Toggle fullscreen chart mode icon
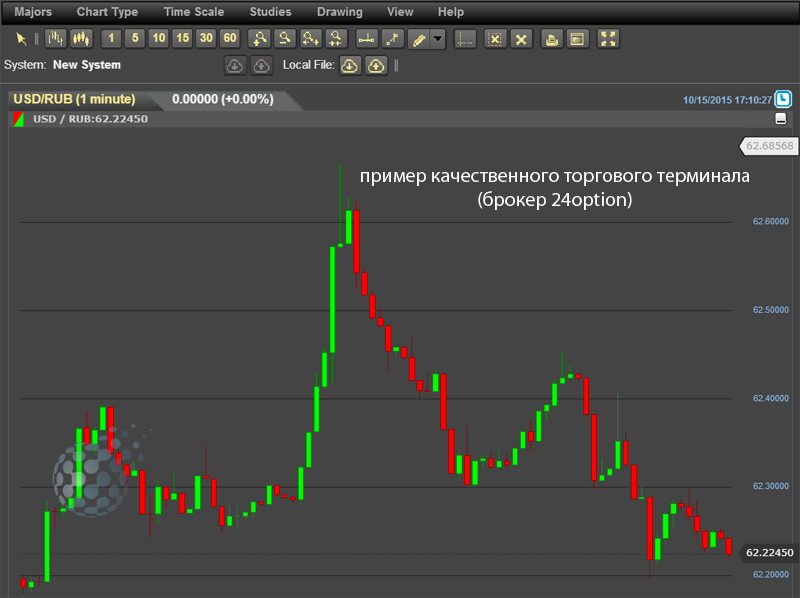The width and height of the screenshot is (800, 598). tap(608, 39)
